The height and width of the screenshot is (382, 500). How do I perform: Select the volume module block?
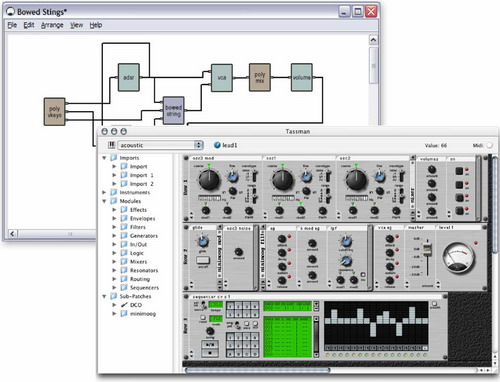tap(302, 77)
